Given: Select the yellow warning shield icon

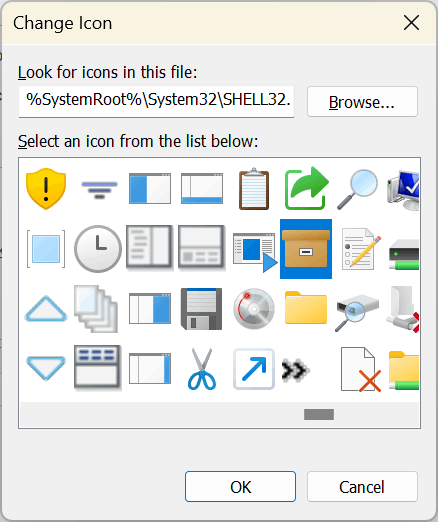Looking at the screenshot, I should click(x=46, y=189).
